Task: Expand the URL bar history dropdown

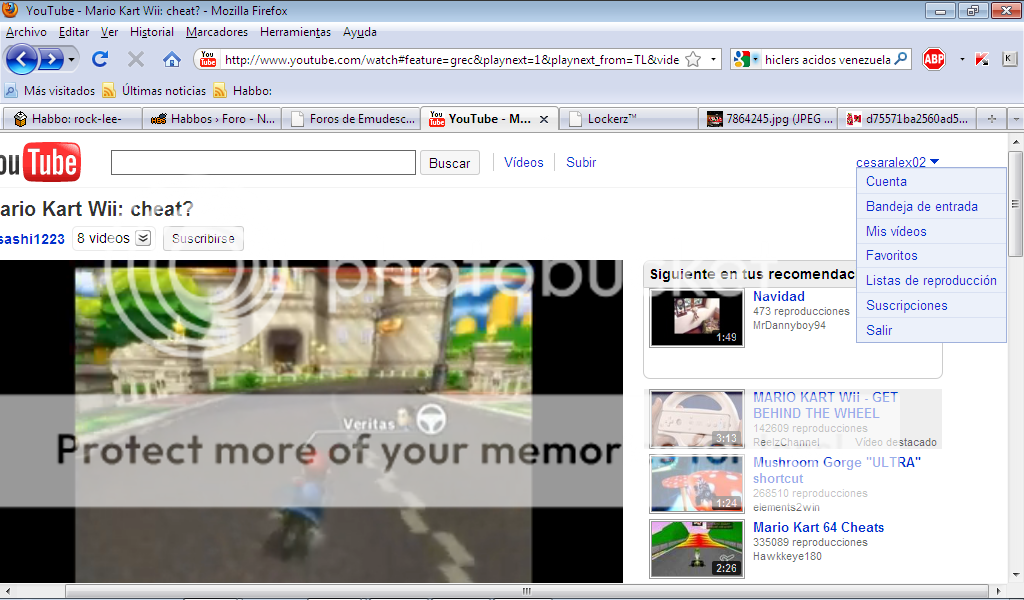Action: 713,60
